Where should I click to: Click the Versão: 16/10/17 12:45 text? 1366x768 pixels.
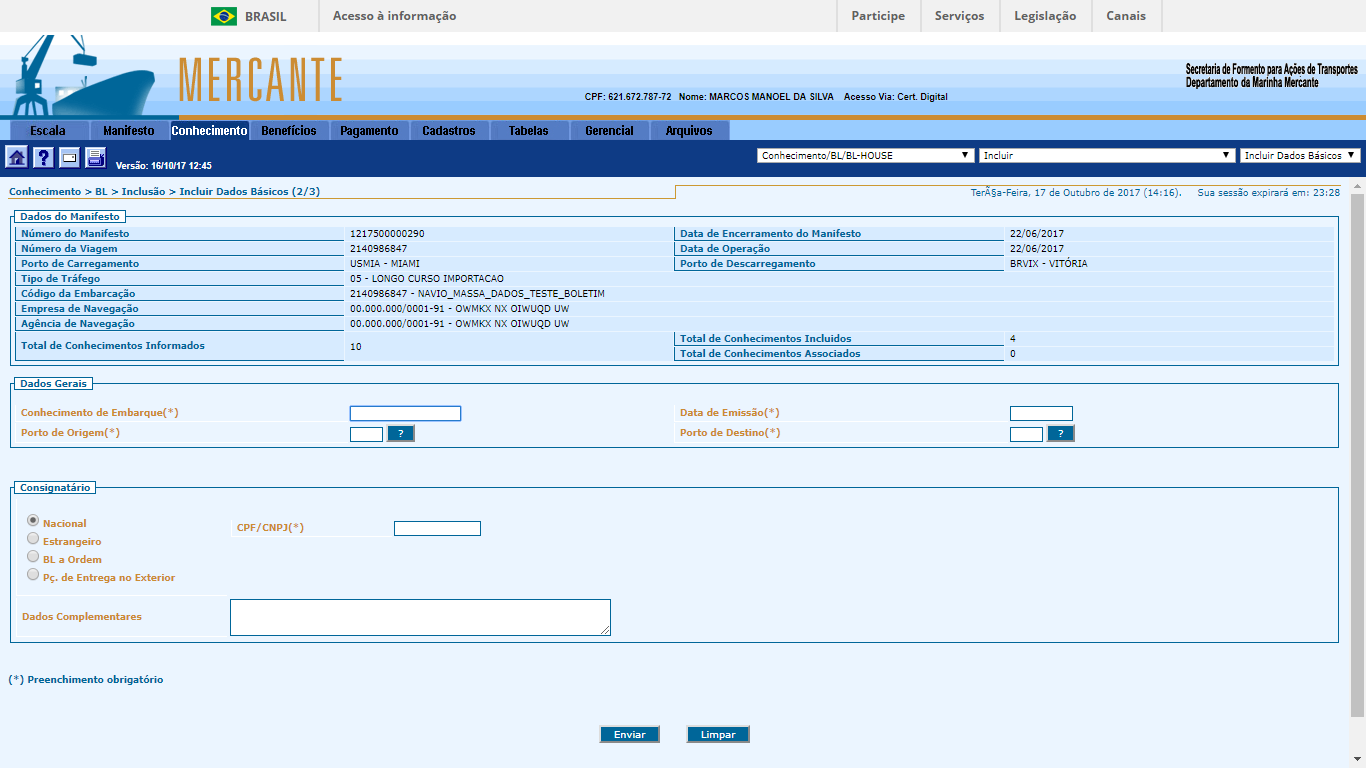pyautogui.click(x=164, y=166)
